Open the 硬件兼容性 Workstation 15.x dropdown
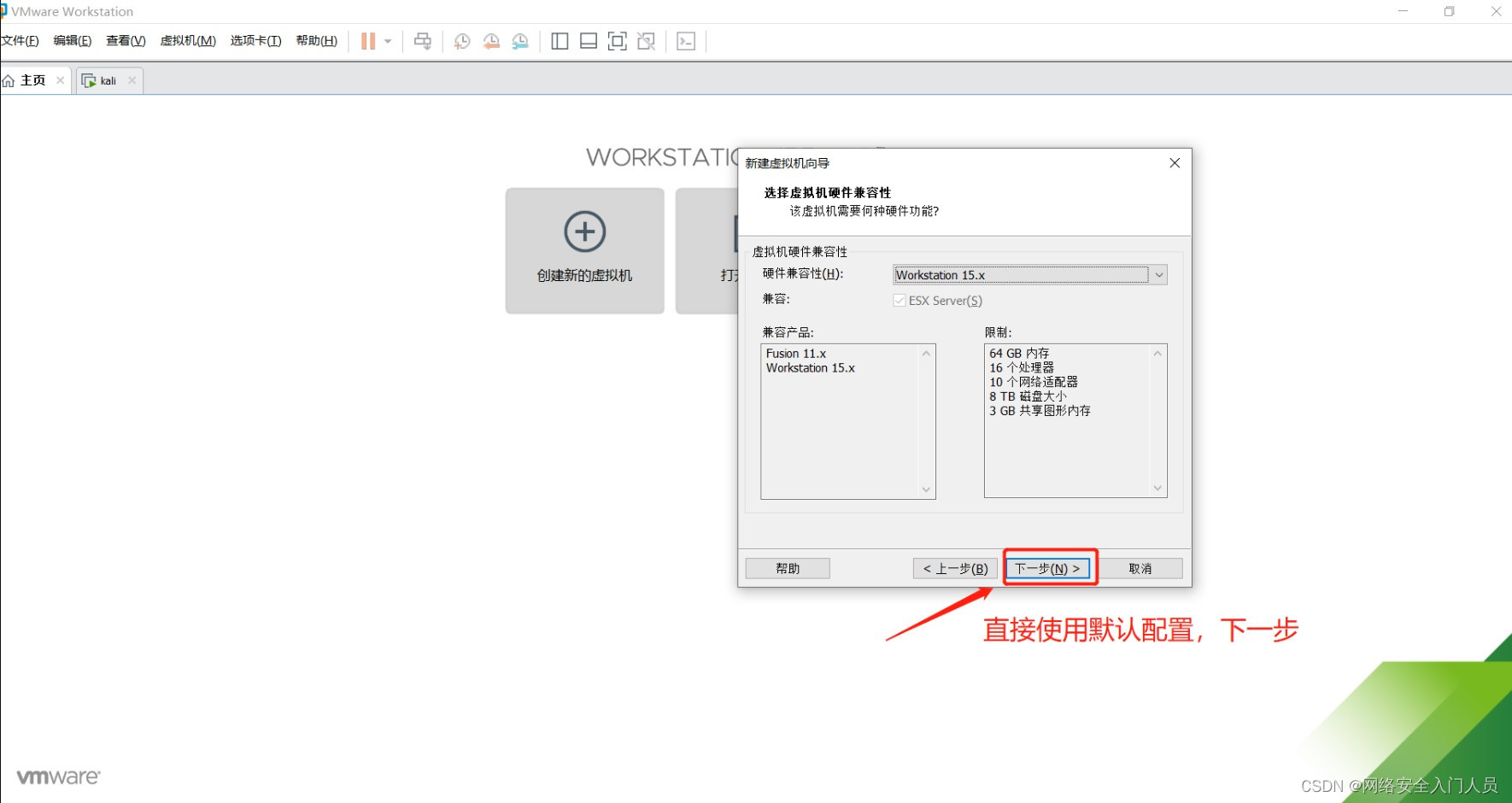 pyautogui.click(x=1158, y=274)
